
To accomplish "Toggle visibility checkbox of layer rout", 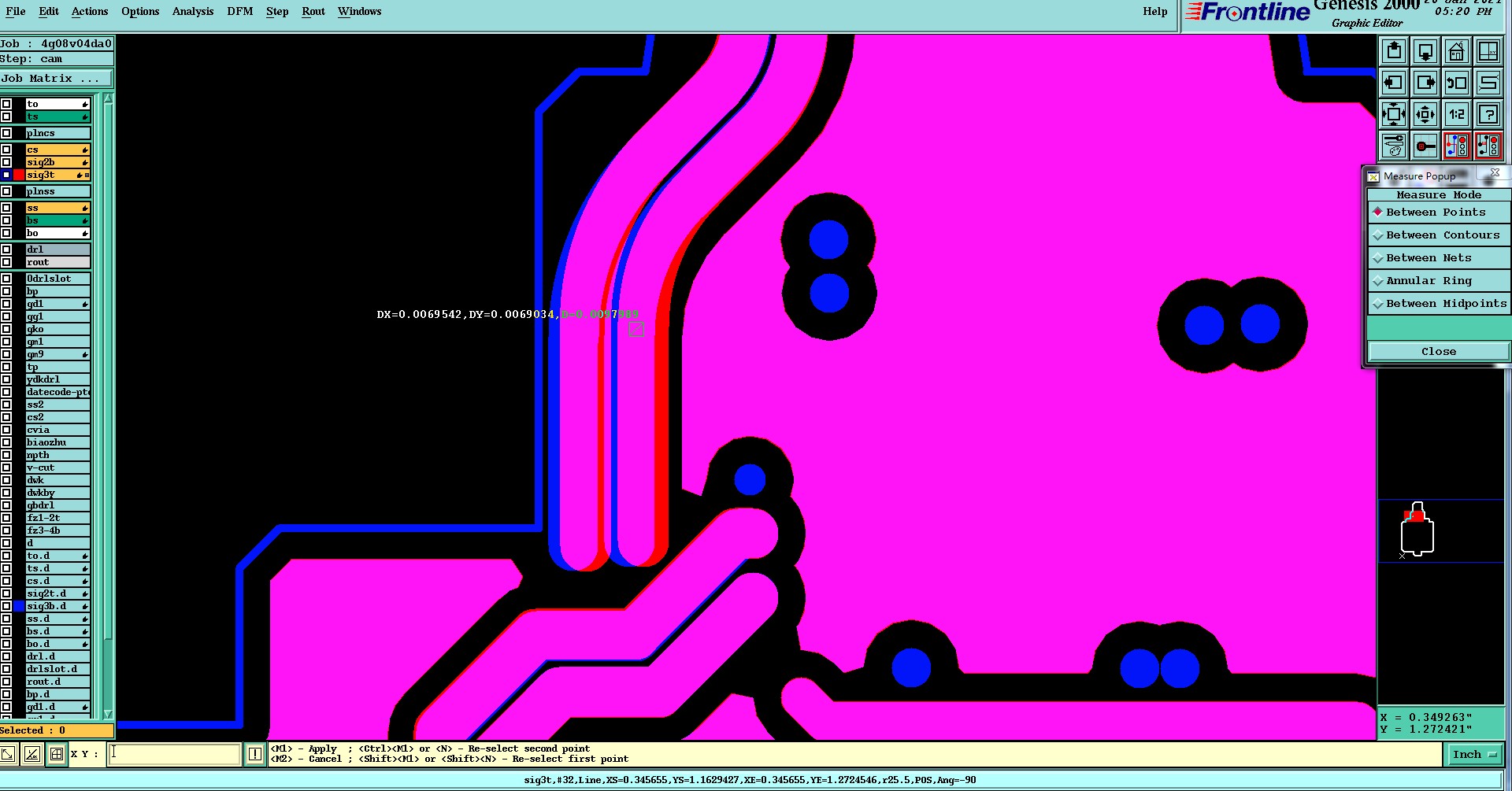I will 6,262.
